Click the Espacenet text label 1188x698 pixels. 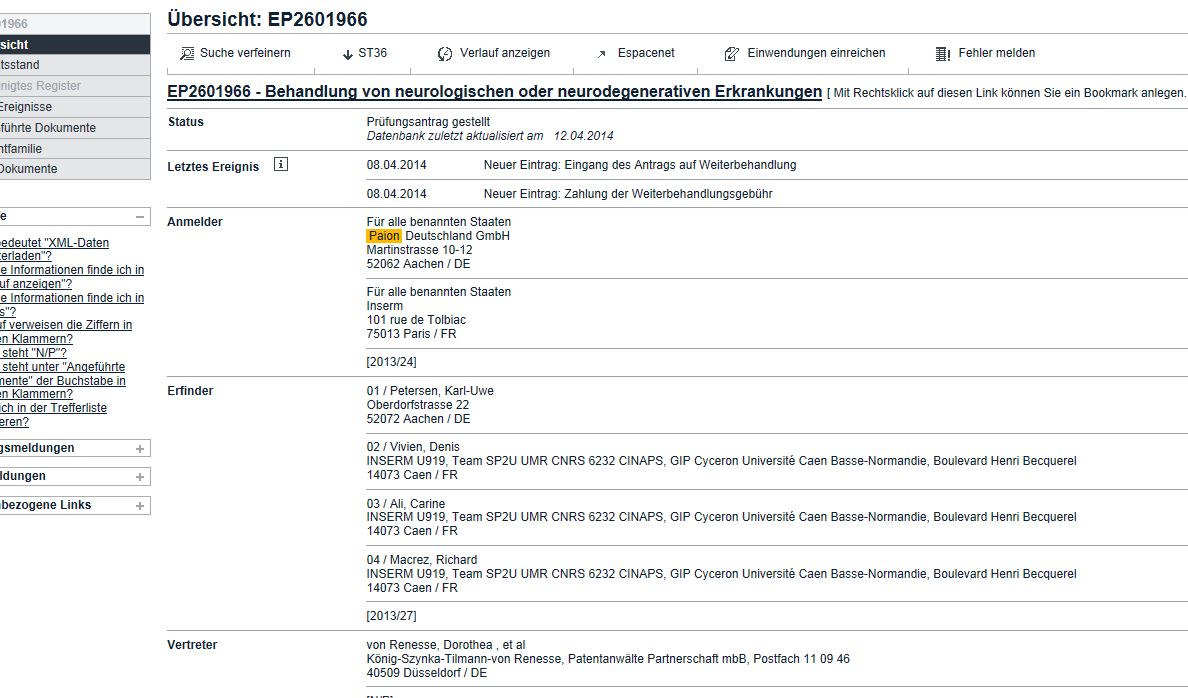[x=646, y=53]
